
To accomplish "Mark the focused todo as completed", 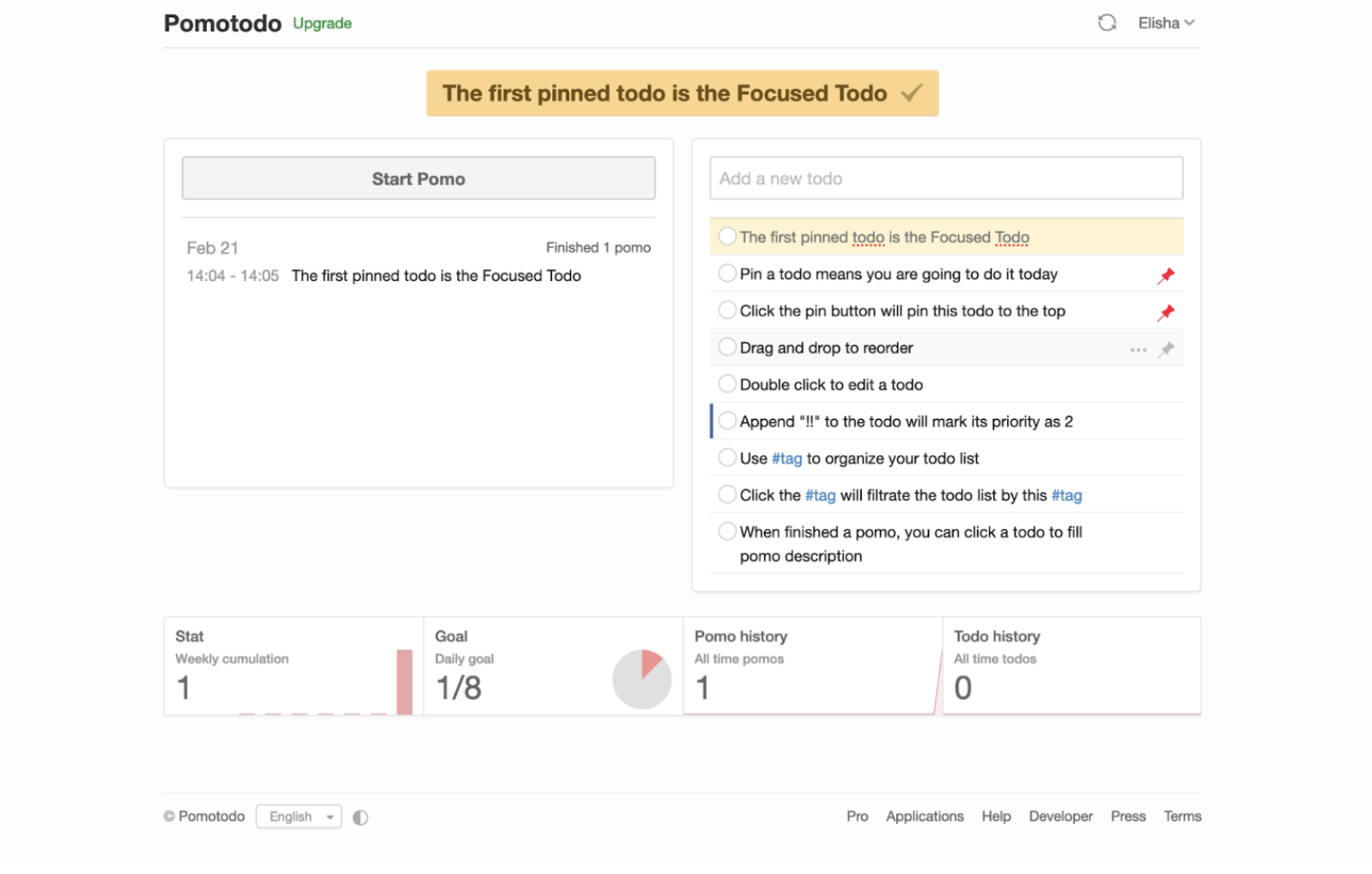I will click(x=727, y=236).
